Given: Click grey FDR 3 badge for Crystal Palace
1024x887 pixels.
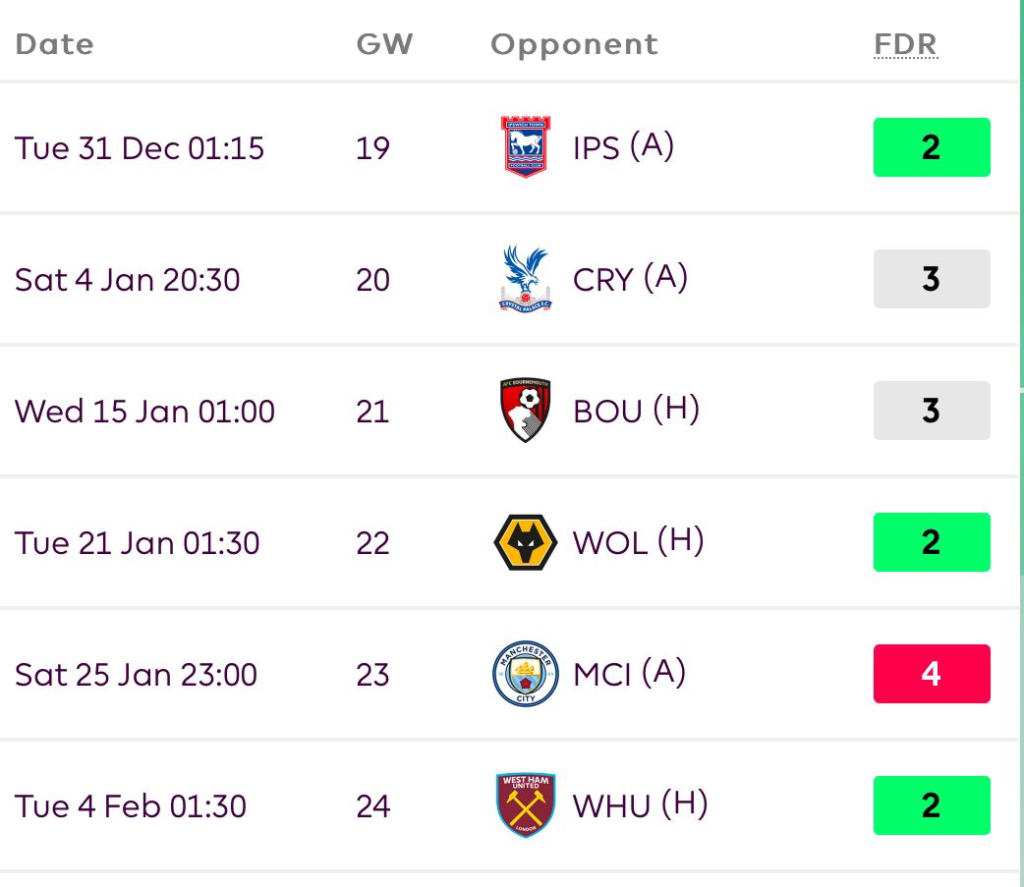Looking at the screenshot, I should [x=931, y=279].
